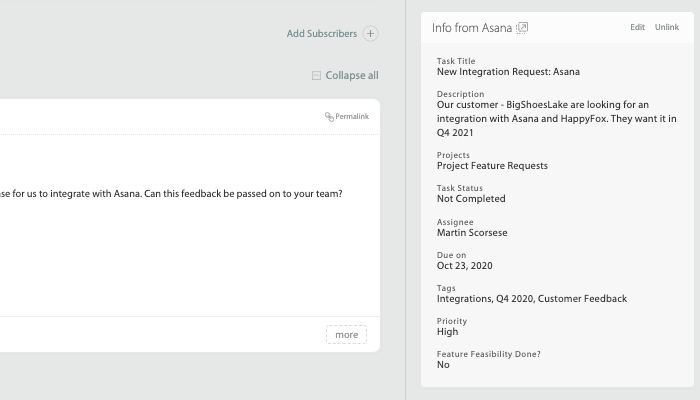This screenshot has width=700, height=400.
Task: Click the ticket message about integrating with Asana
Action: [171, 194]
